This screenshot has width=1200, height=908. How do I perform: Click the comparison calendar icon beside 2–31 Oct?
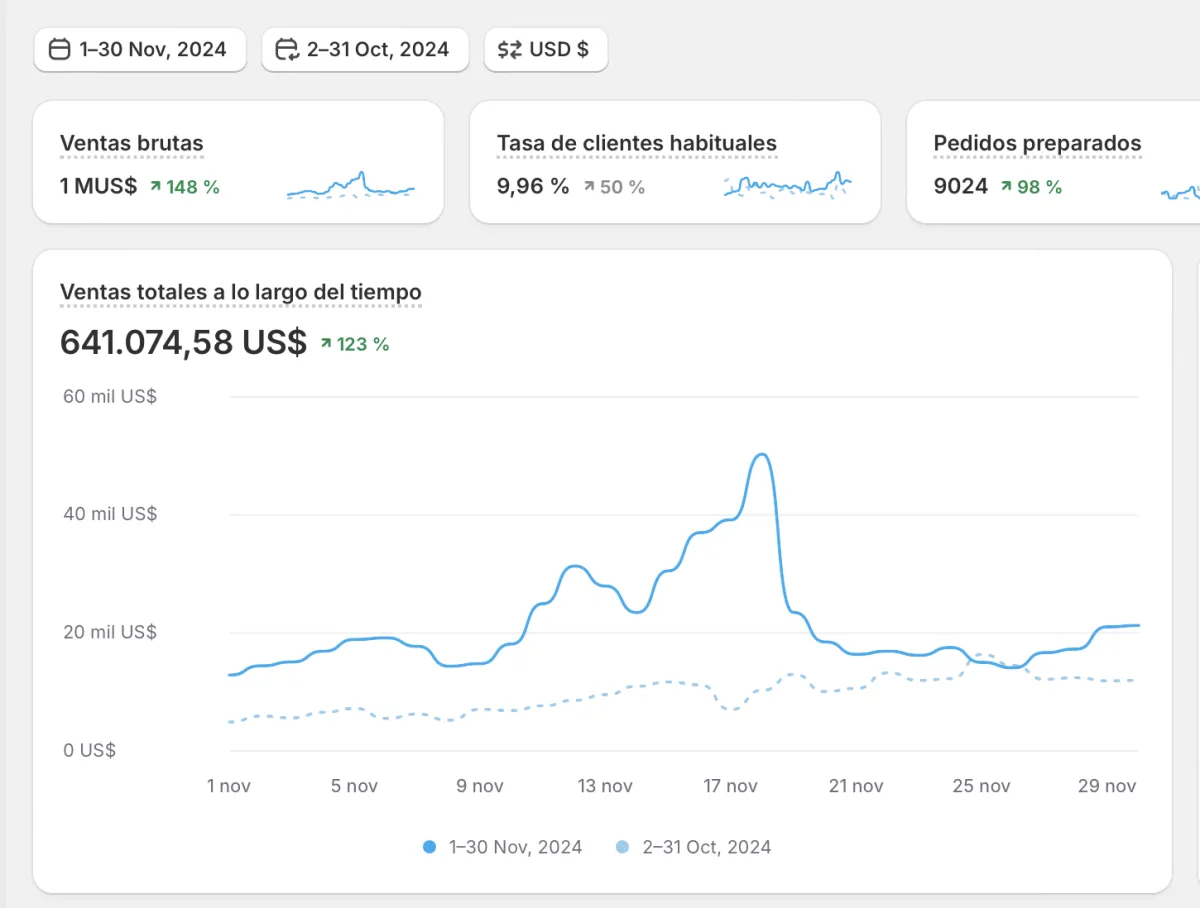pyautogui.click(x=287, y=49)
